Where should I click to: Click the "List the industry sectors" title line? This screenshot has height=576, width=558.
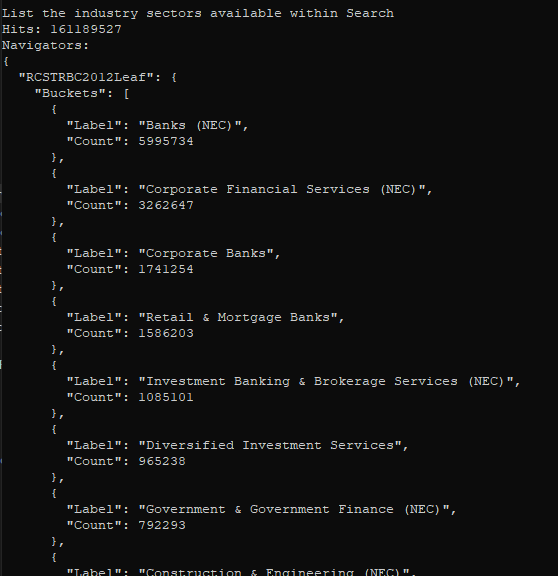[x=198, y=14]
